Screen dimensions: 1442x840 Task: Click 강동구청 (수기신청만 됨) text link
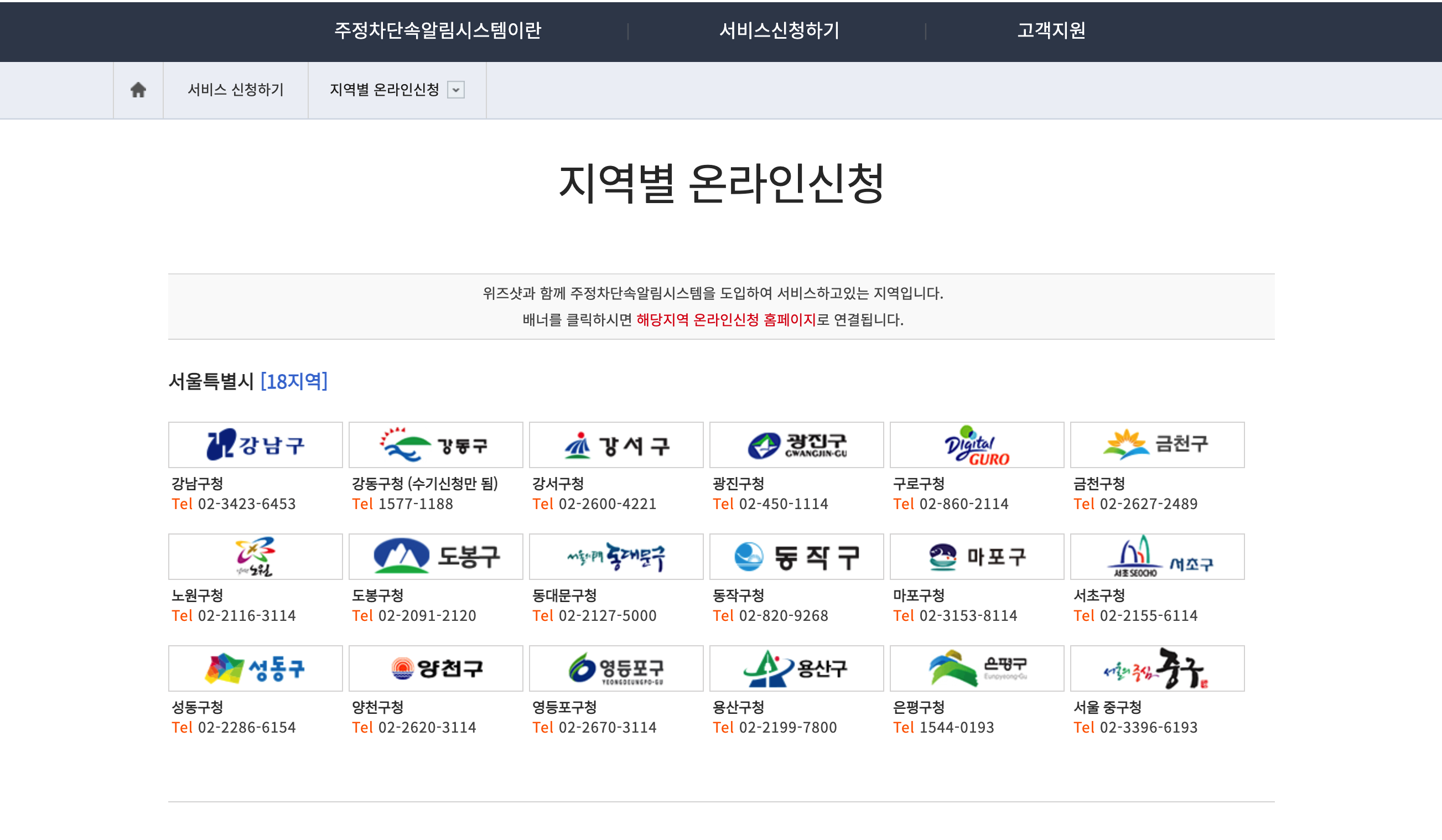[424, 484]
